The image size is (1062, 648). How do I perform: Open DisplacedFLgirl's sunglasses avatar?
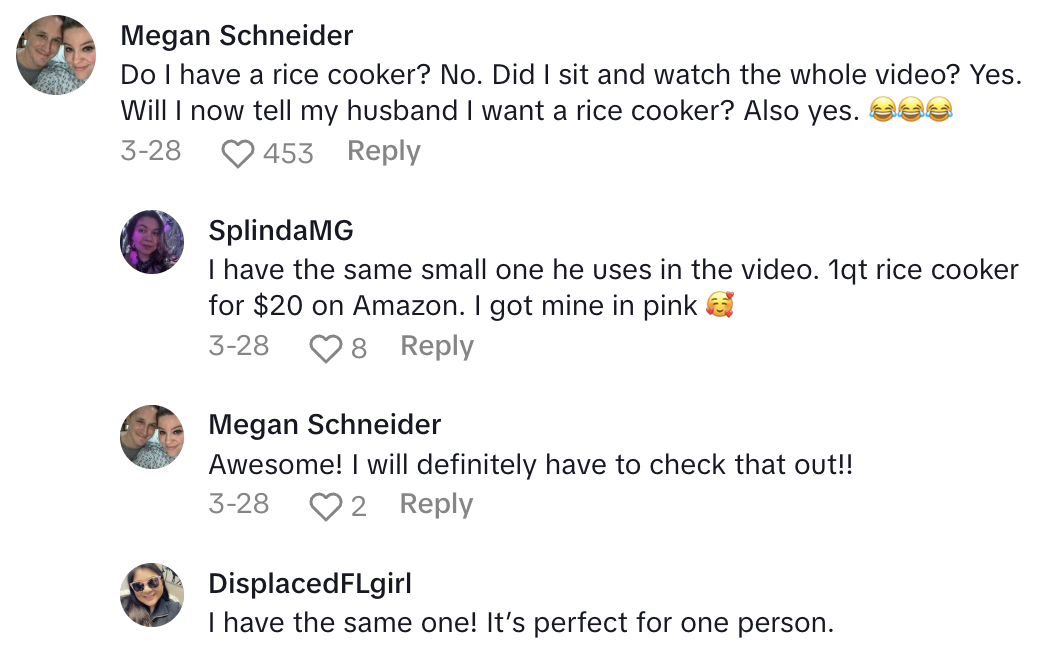[x=152, y=595]
